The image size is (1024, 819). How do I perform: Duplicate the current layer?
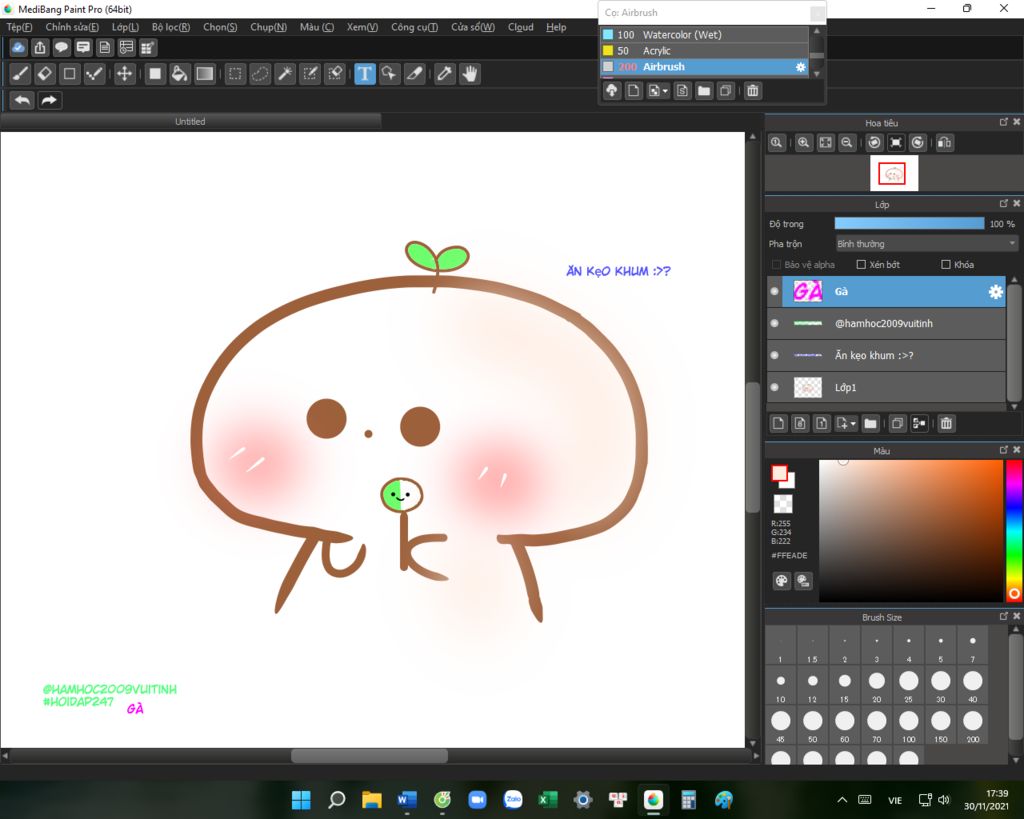point(897,424)
